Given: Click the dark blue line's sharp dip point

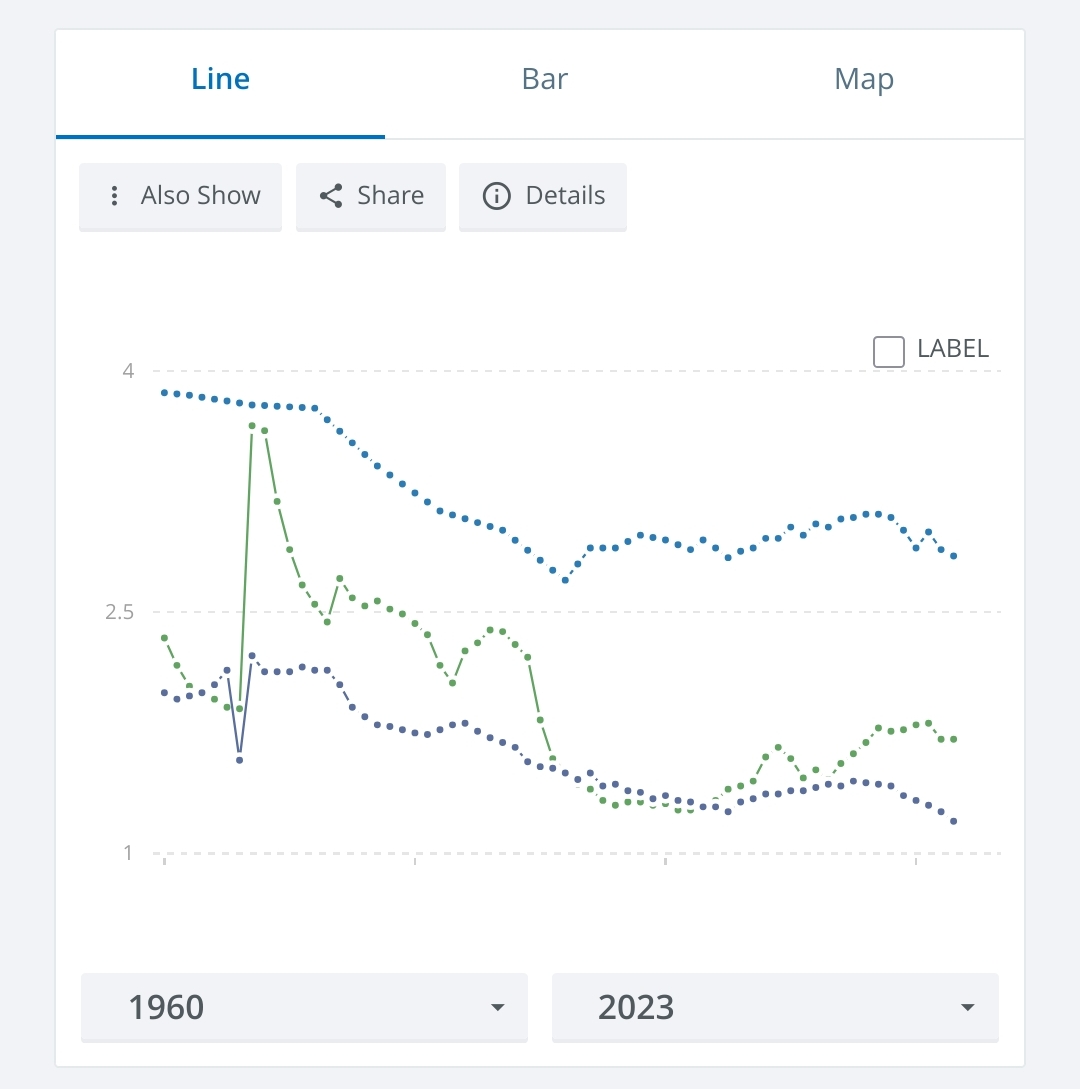Looking at the screenshot, I should [x=240, y=760].
